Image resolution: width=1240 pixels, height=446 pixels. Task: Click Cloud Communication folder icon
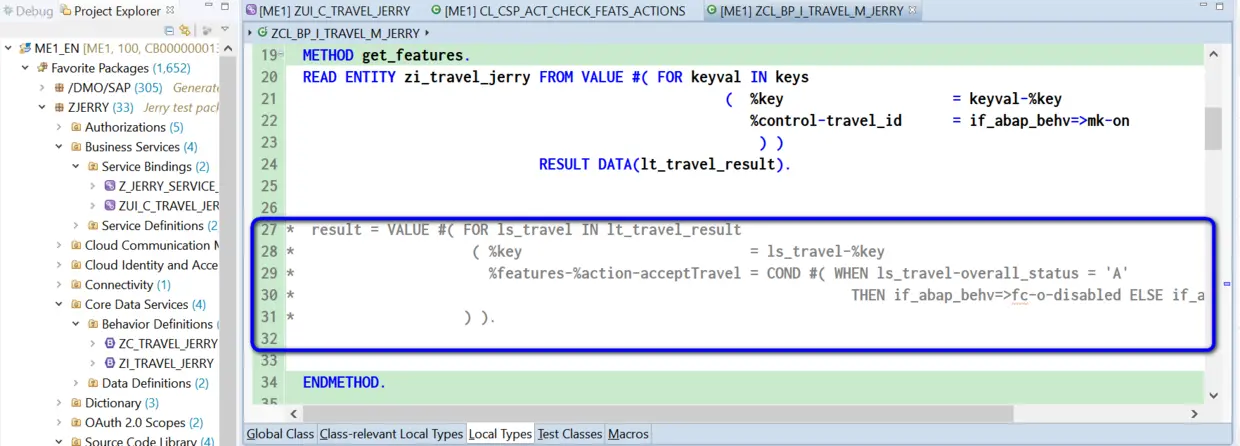tap(75, 245)
